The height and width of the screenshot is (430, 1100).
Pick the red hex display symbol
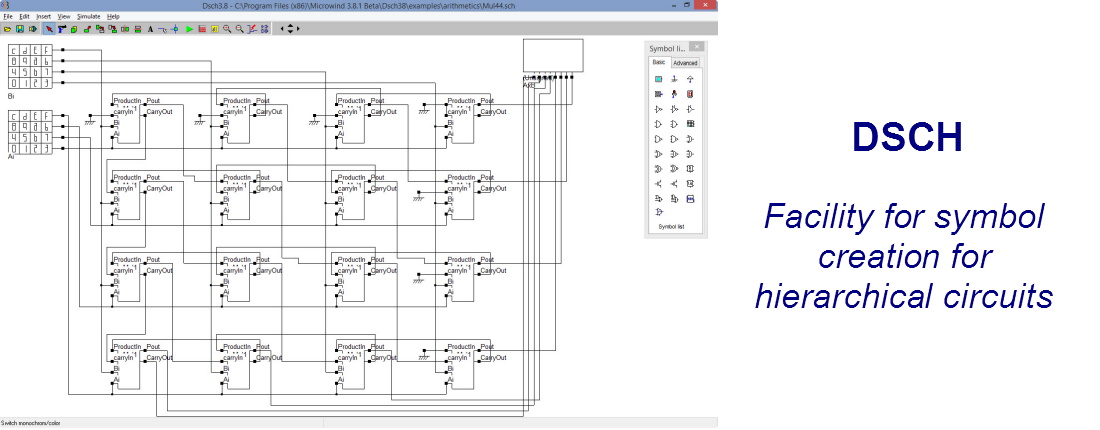[690, 94]
